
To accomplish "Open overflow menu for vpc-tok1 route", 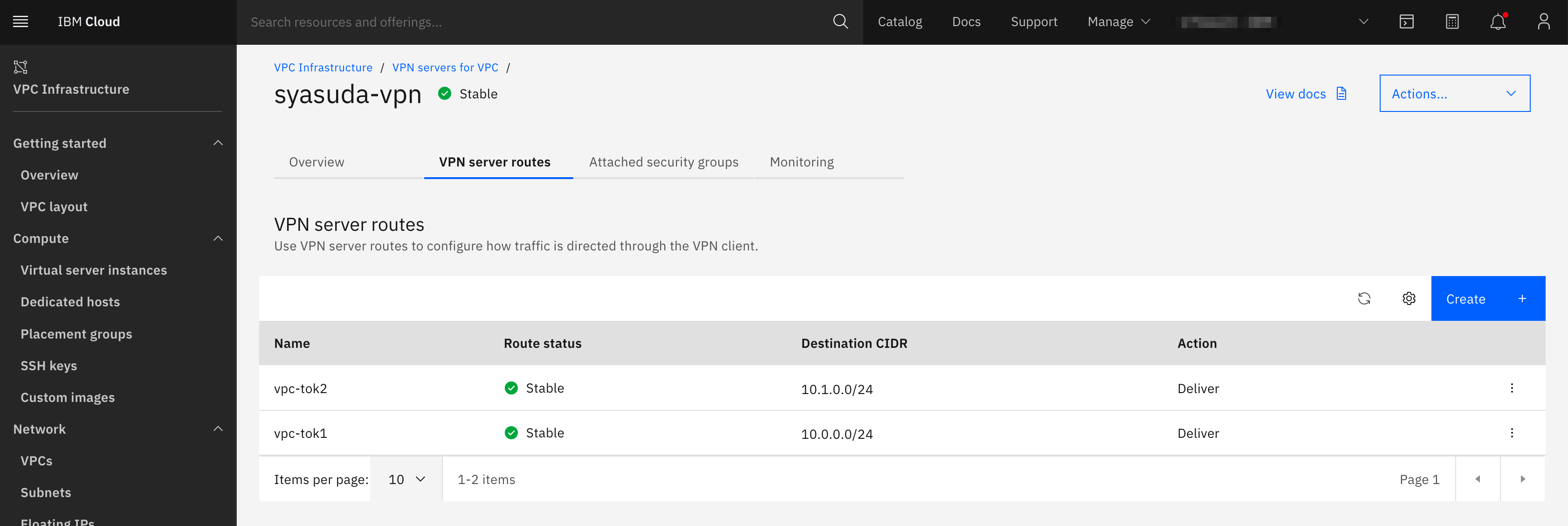I will click(x=1512, y=433).
